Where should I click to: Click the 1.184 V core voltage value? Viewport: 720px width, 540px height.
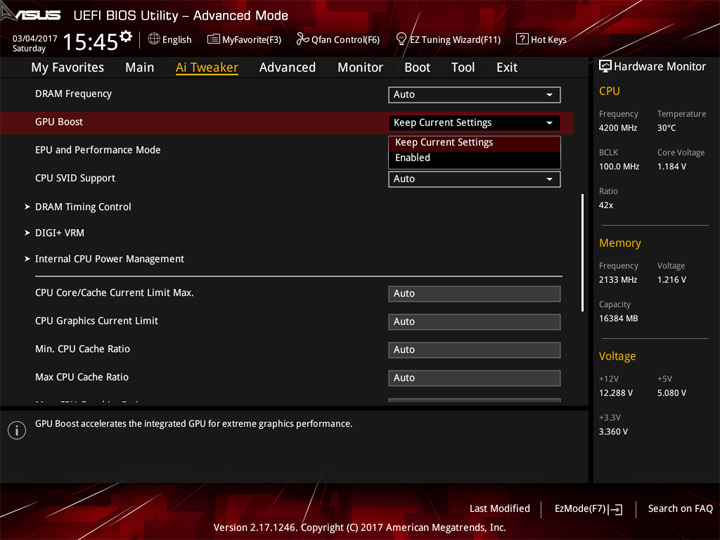pos(671,167)
